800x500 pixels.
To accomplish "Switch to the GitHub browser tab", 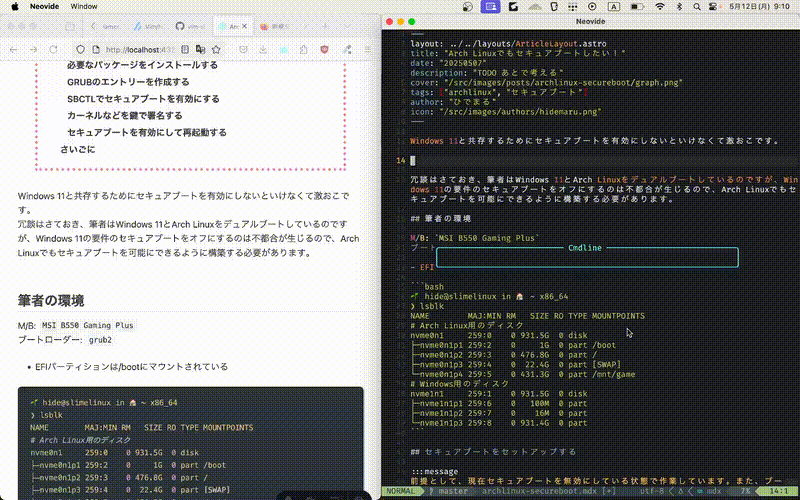I will [190, 27].
